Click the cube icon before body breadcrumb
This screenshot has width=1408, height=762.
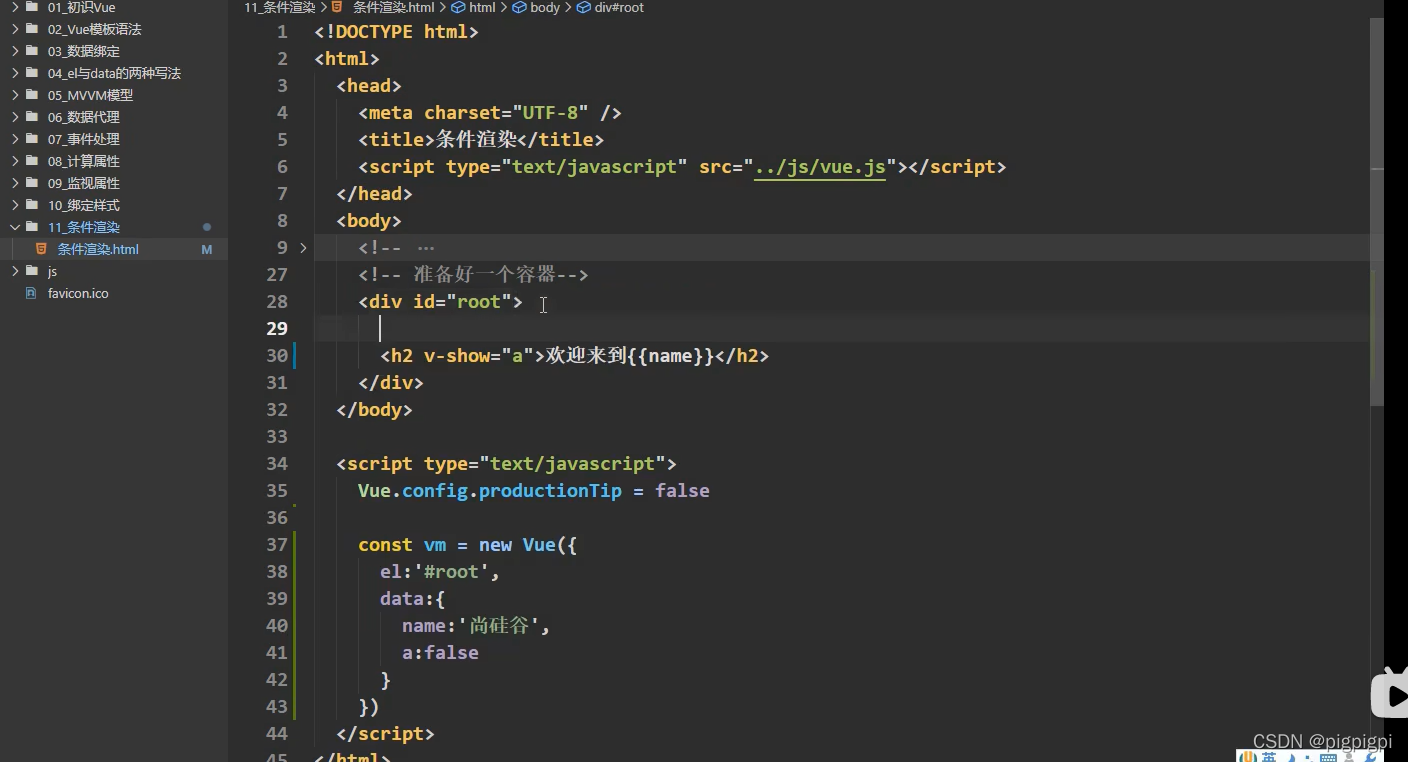pos(519,7)
